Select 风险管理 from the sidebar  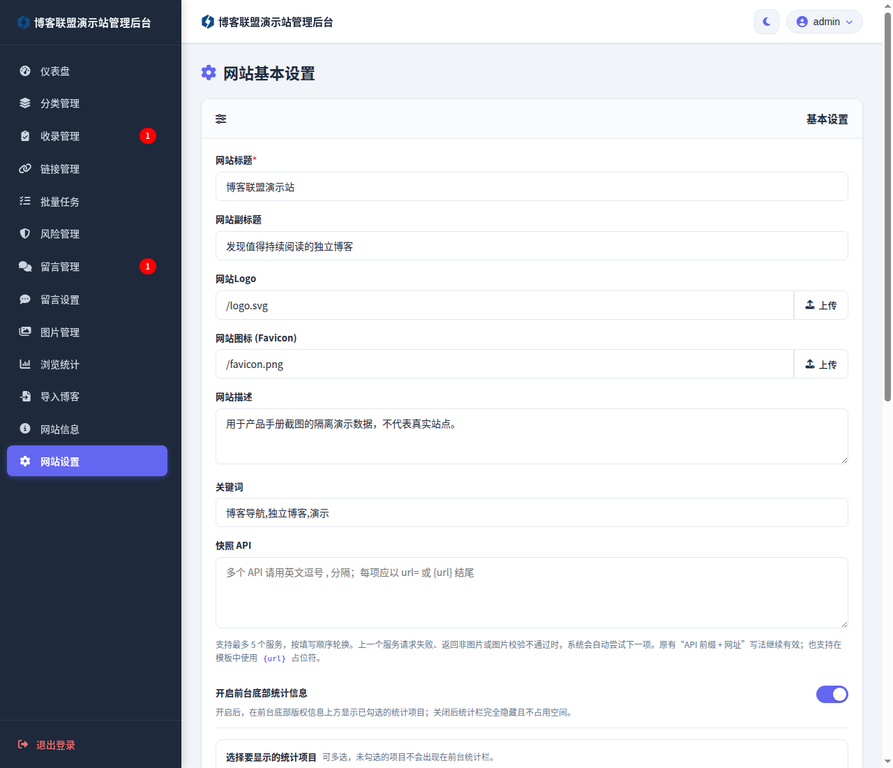87,233
